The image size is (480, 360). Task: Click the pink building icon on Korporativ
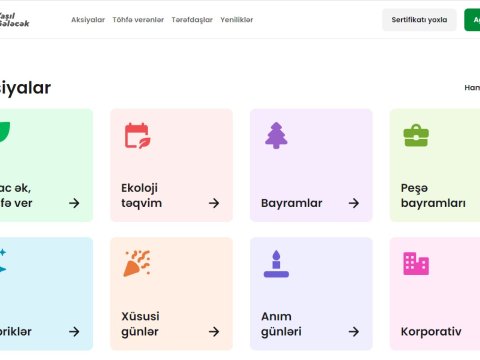pos(416,263)
